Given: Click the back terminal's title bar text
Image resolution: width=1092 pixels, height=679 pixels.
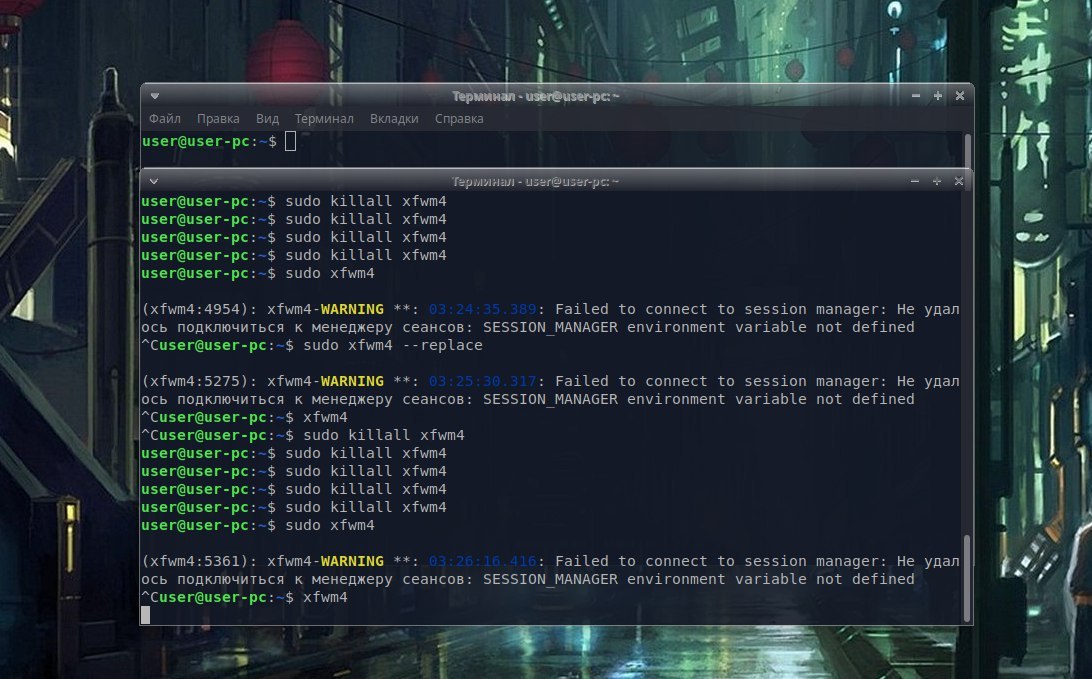Looking at the screenshot, I should coord(536,96).
